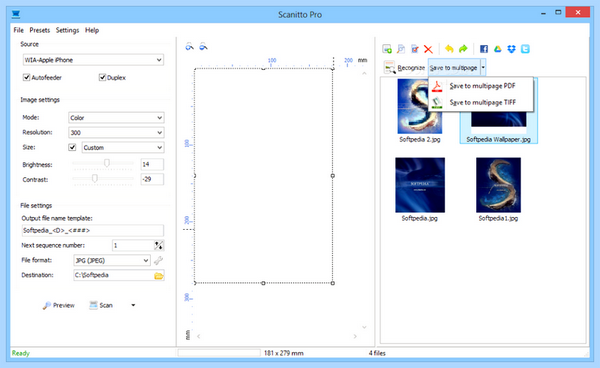Open the Resolution dropdown showing 300

click(x=116, y=133)
